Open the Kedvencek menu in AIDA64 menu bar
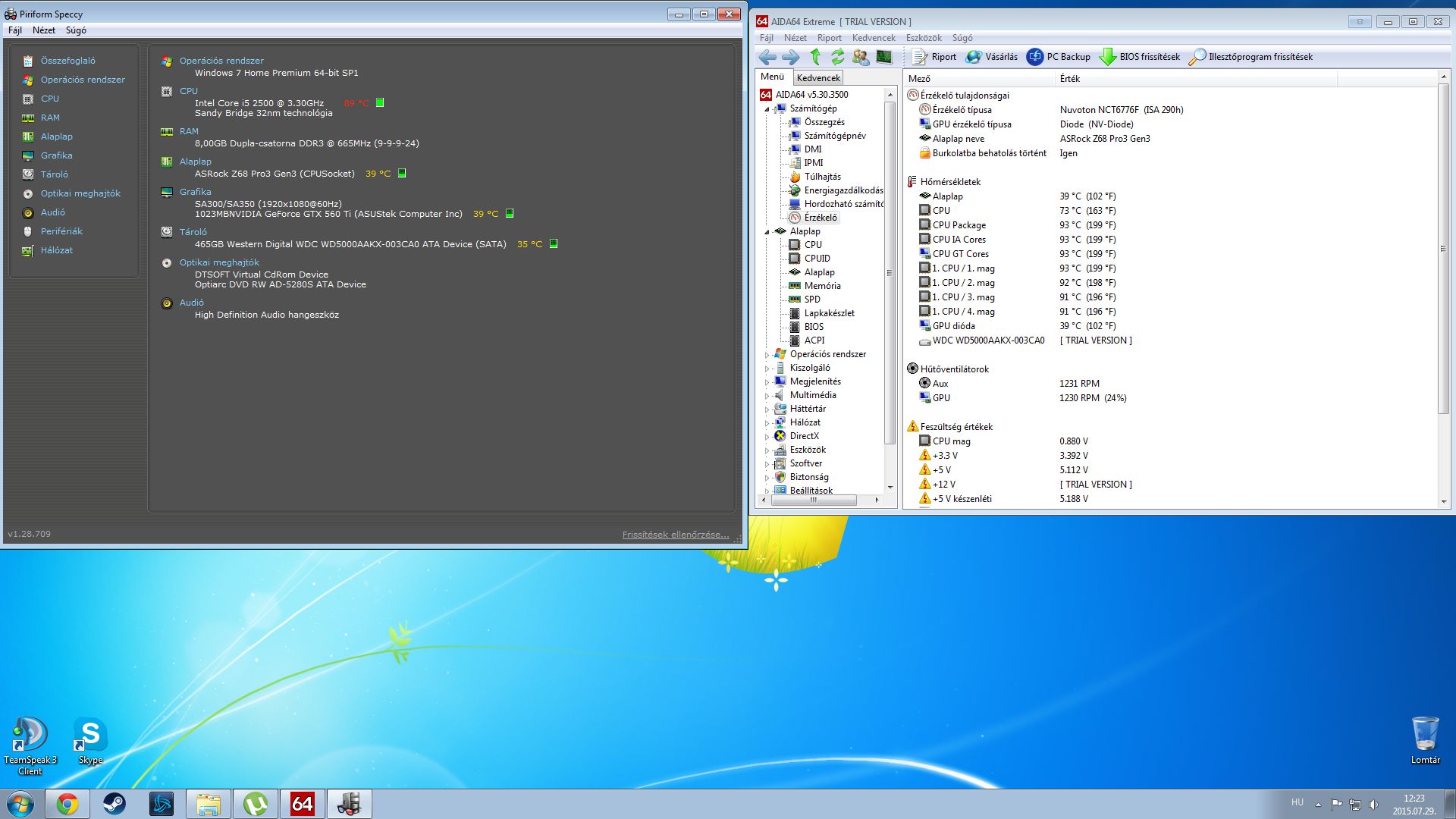Image resolution: width=1456 pixels, height=819 pixels. click(874, 38)
